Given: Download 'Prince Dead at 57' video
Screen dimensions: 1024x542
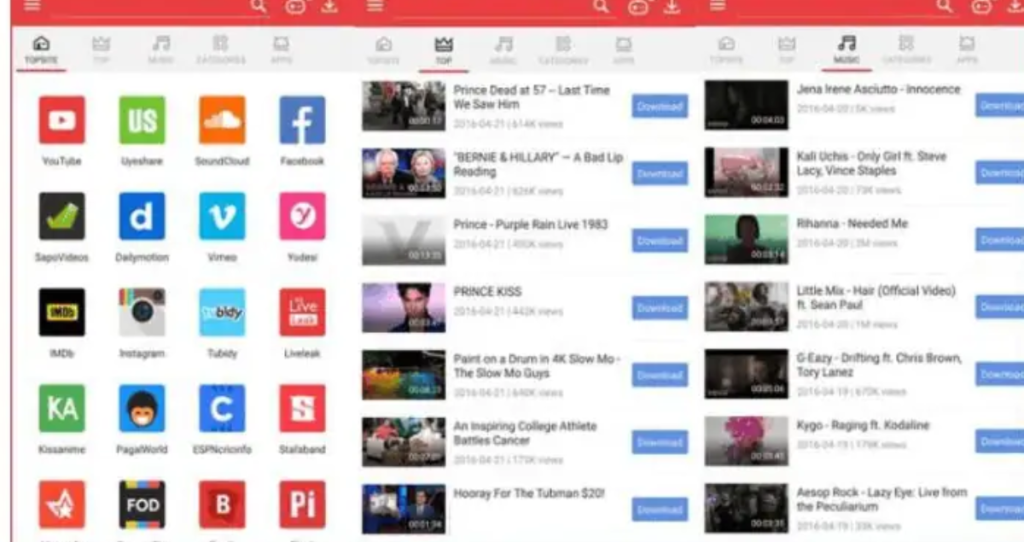Looking at the screenshot, I should pos(660,106).
